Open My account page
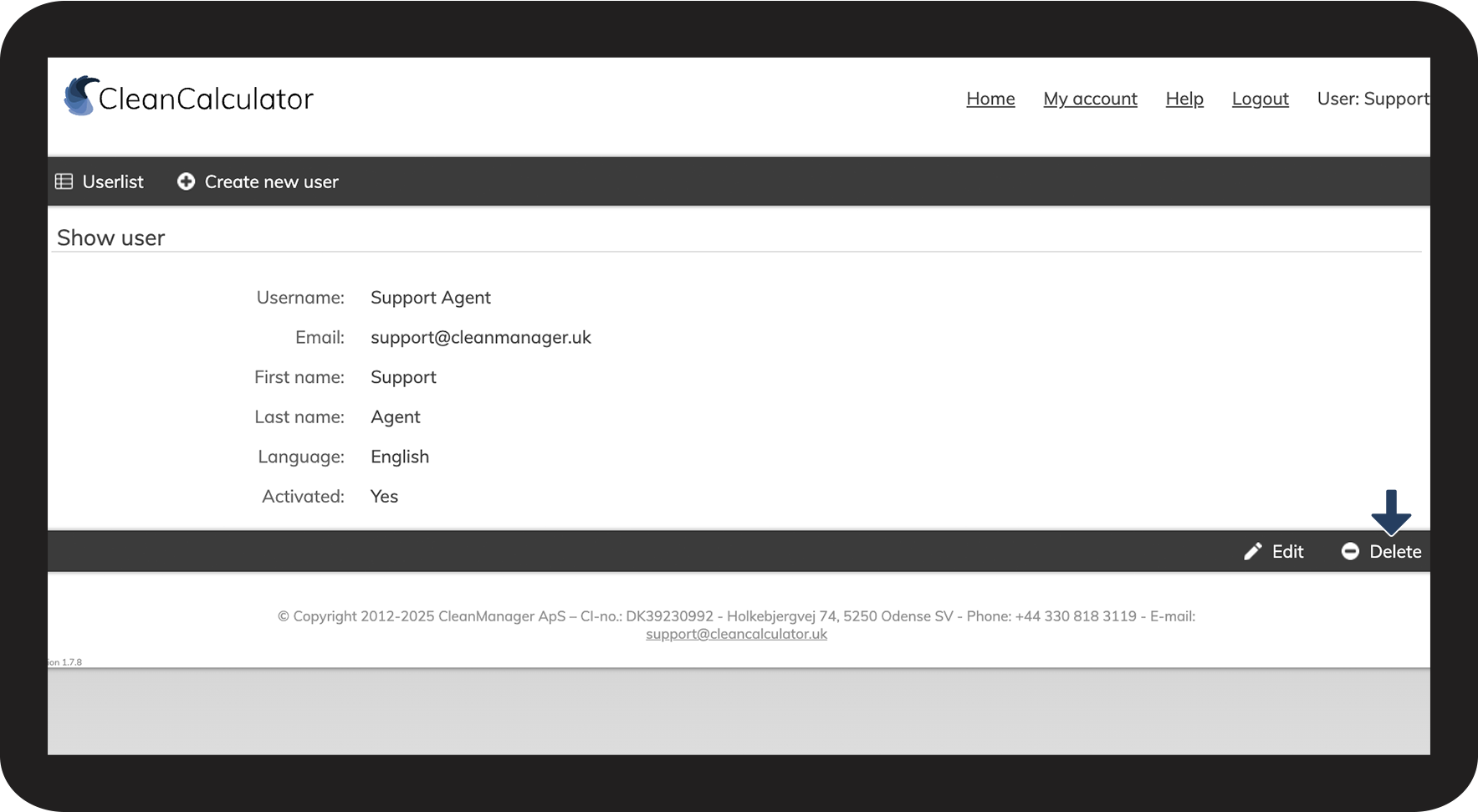Image resolution: width=1478 pixels, height=812 pixels. (1090, 99)
